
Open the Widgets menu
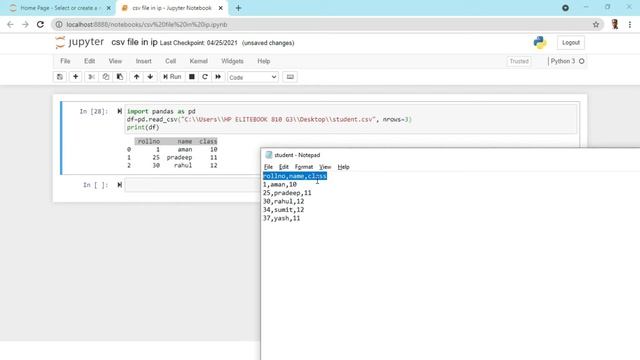tap(232, 61)
